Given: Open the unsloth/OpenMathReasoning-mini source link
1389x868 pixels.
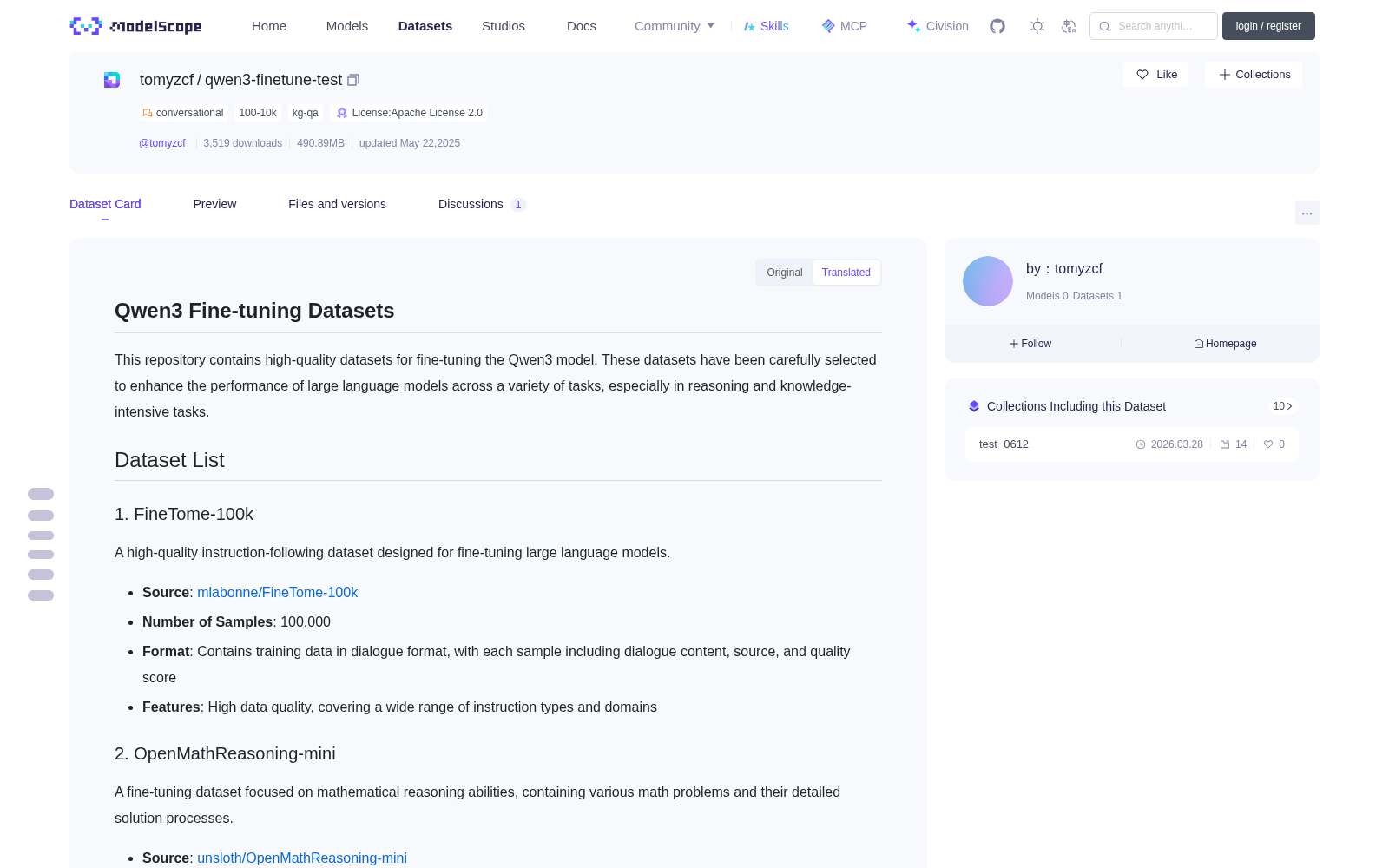Looking at the screenshot, I should [x=302, y=858].
